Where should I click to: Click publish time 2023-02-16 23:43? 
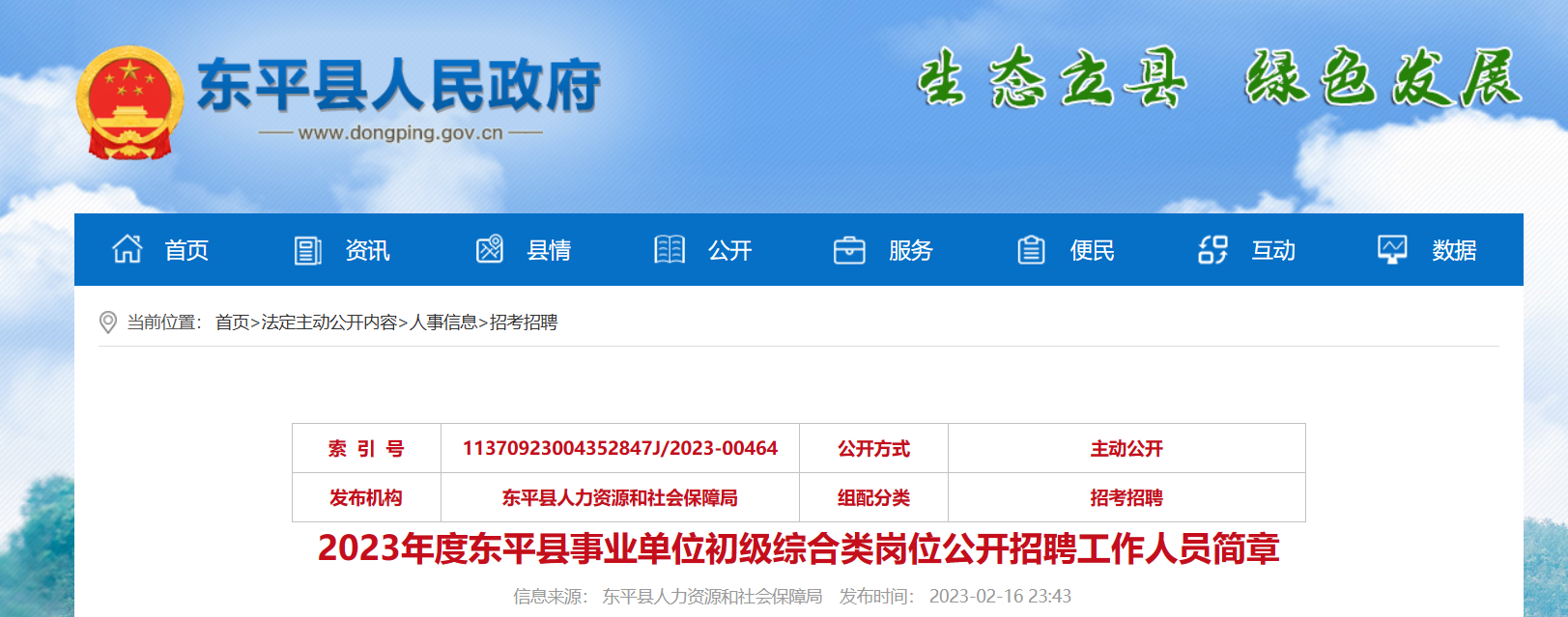pyautogui.click(x=1000, y=597)
